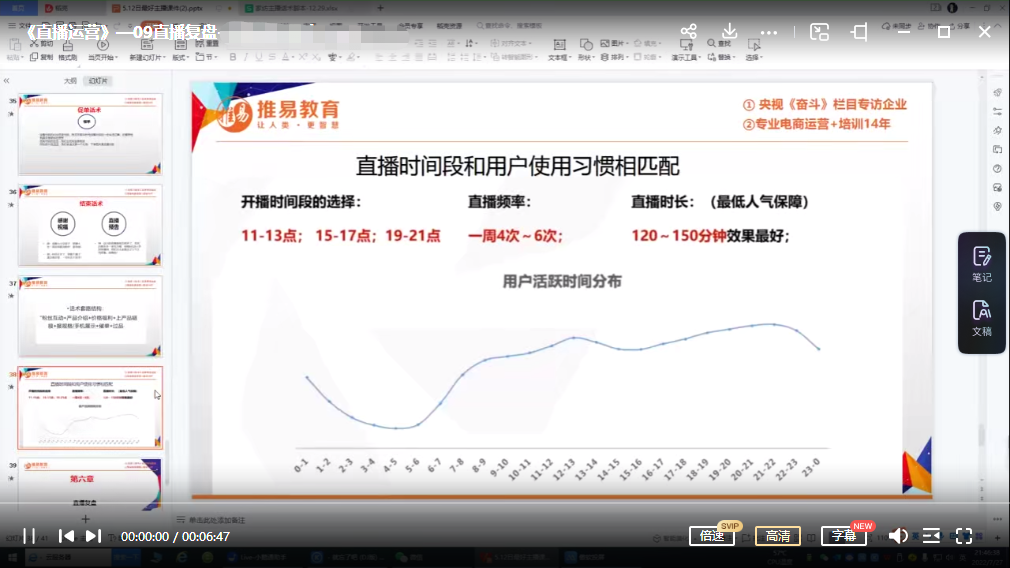This screenshot has width=1010, height=568.
Task: Open the 字幕 subtitle settings
Action: pos(844,536)
